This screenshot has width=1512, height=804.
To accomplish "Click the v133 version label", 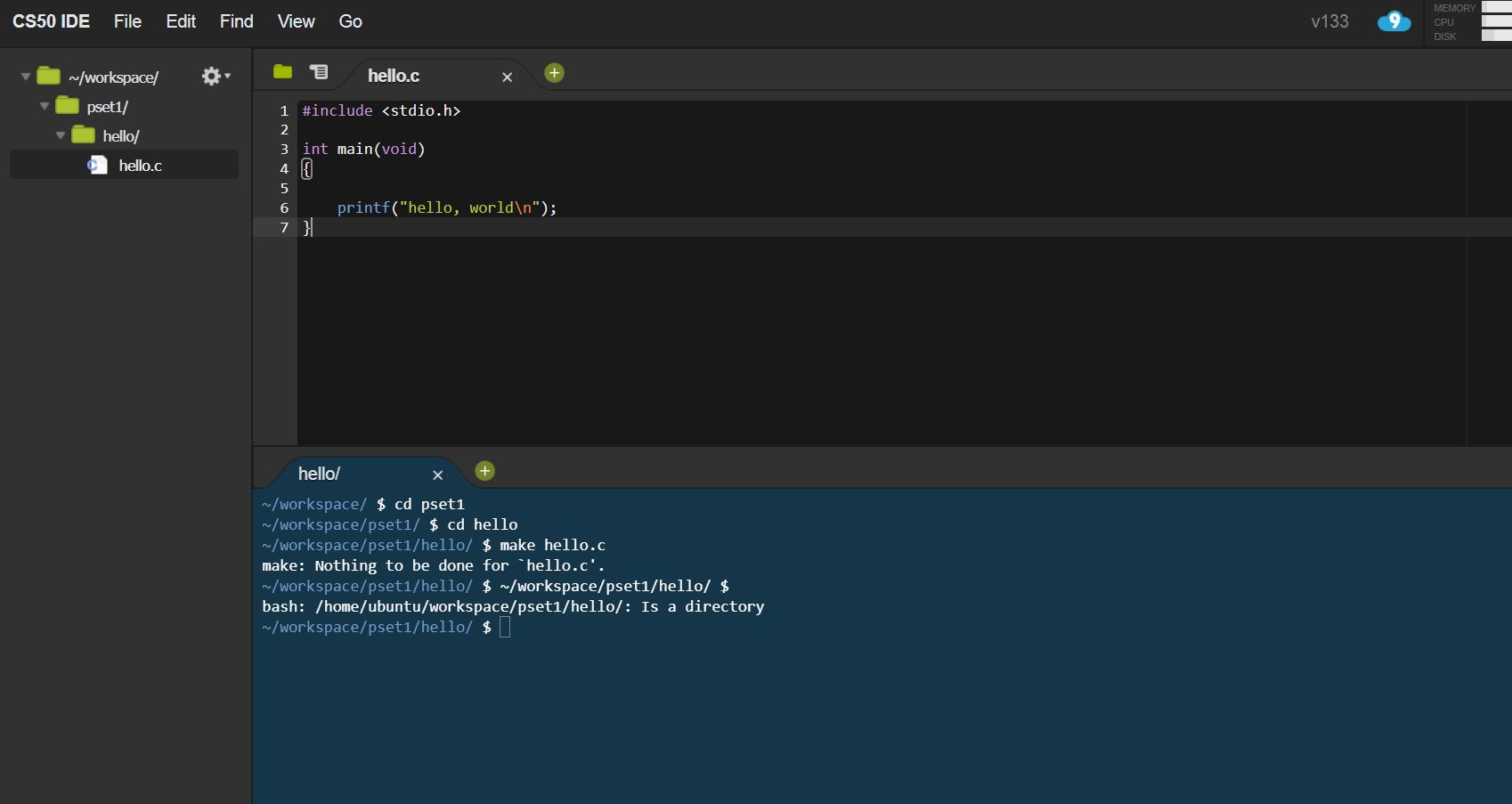I will (x=1329, y=21).
